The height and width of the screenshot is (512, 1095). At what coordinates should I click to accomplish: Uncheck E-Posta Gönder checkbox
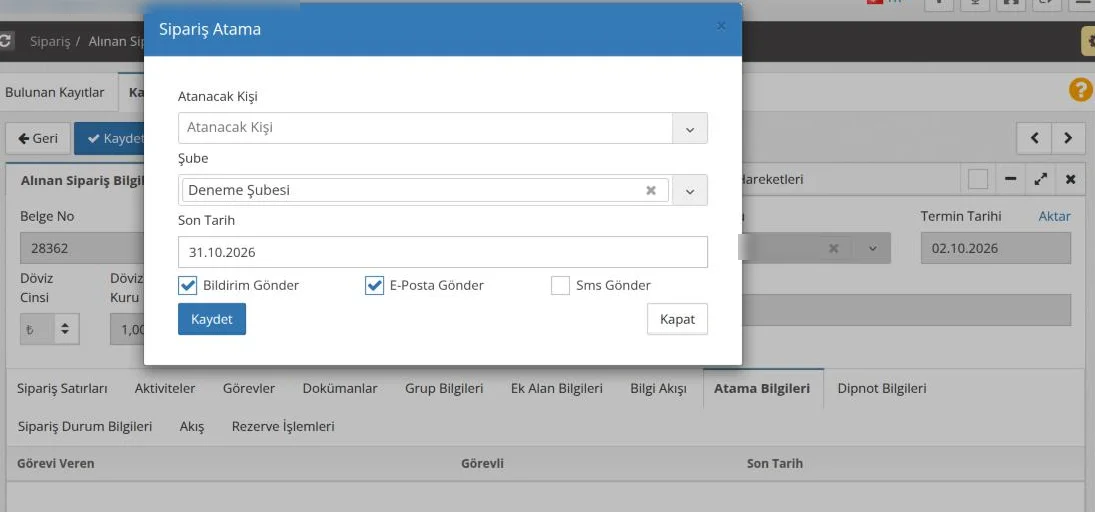coord(374,285)
